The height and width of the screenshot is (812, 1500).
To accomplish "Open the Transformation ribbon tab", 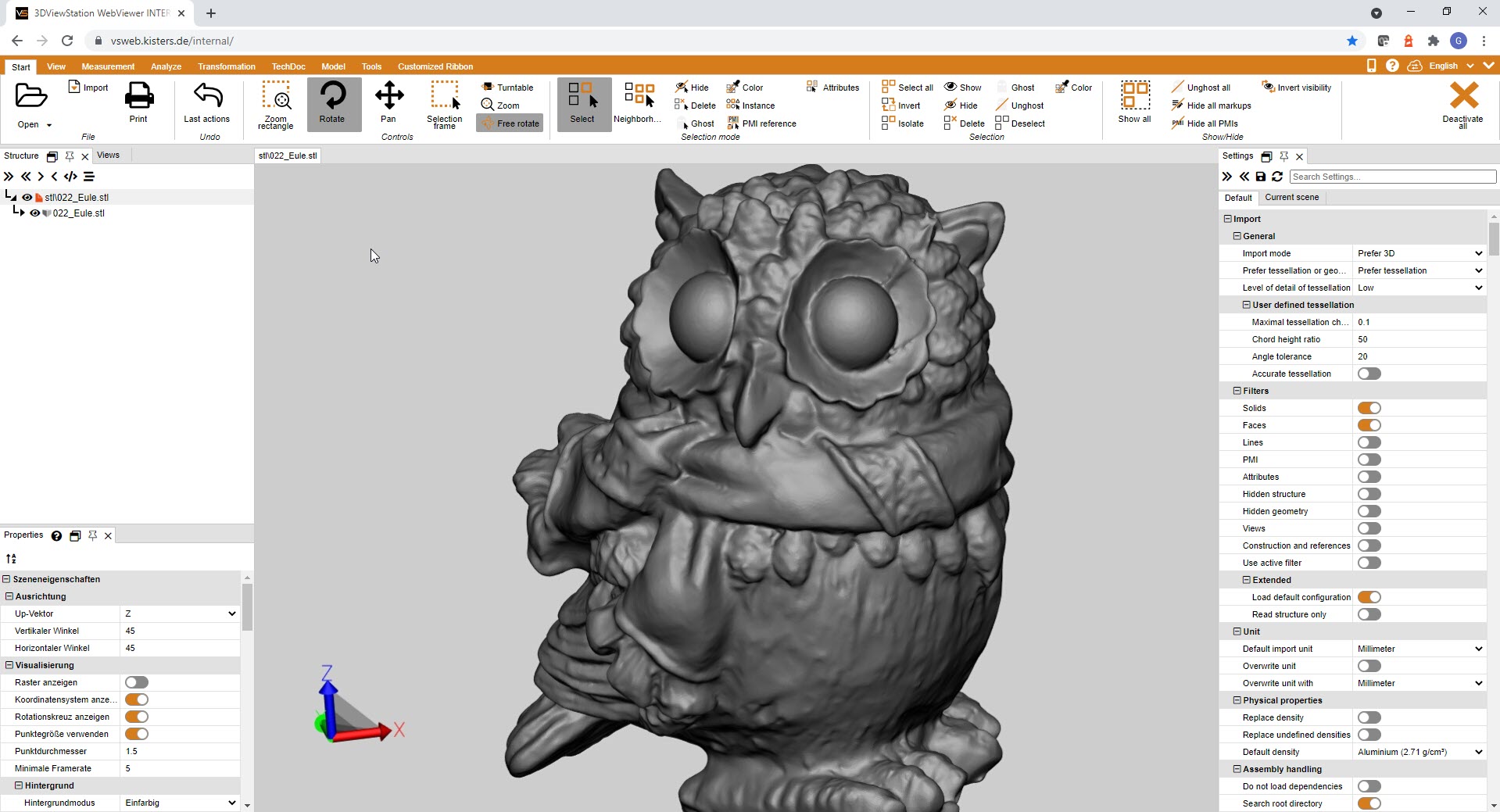I will [x=227, y=66].
